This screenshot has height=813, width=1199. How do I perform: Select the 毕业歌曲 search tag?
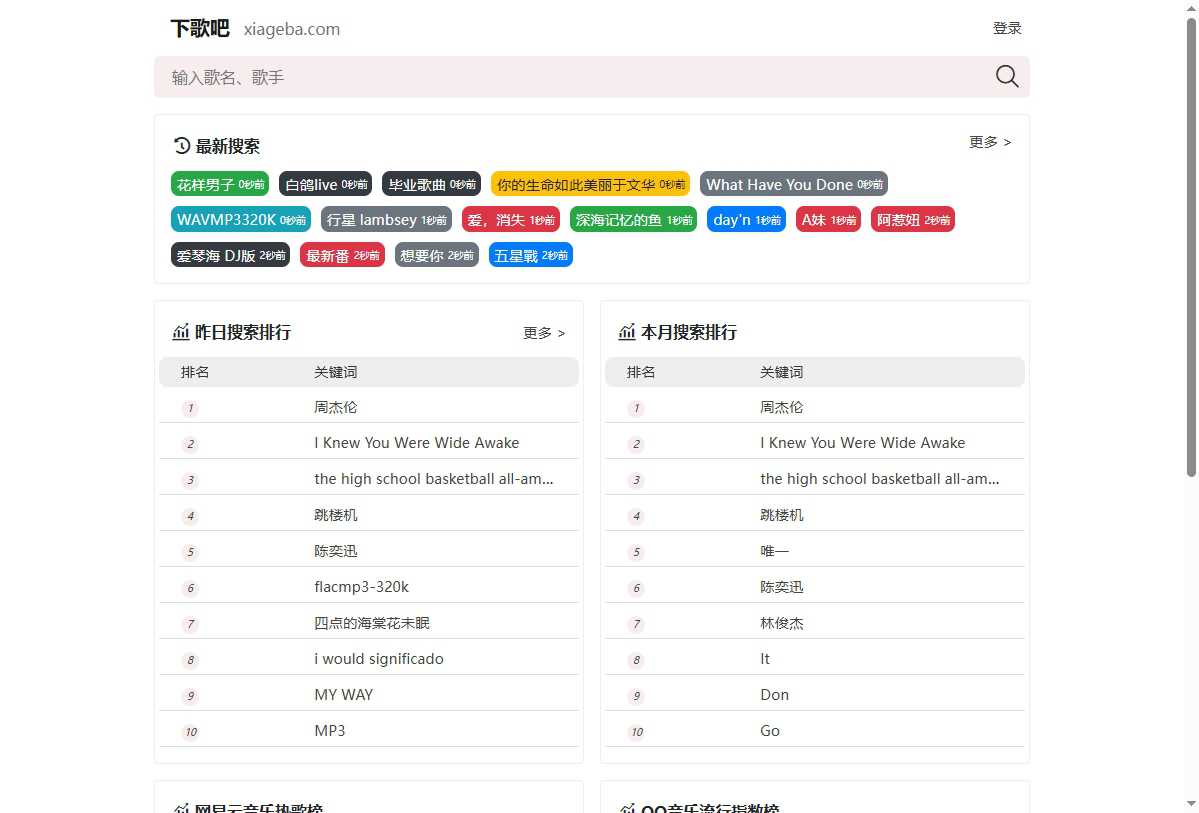431,184
